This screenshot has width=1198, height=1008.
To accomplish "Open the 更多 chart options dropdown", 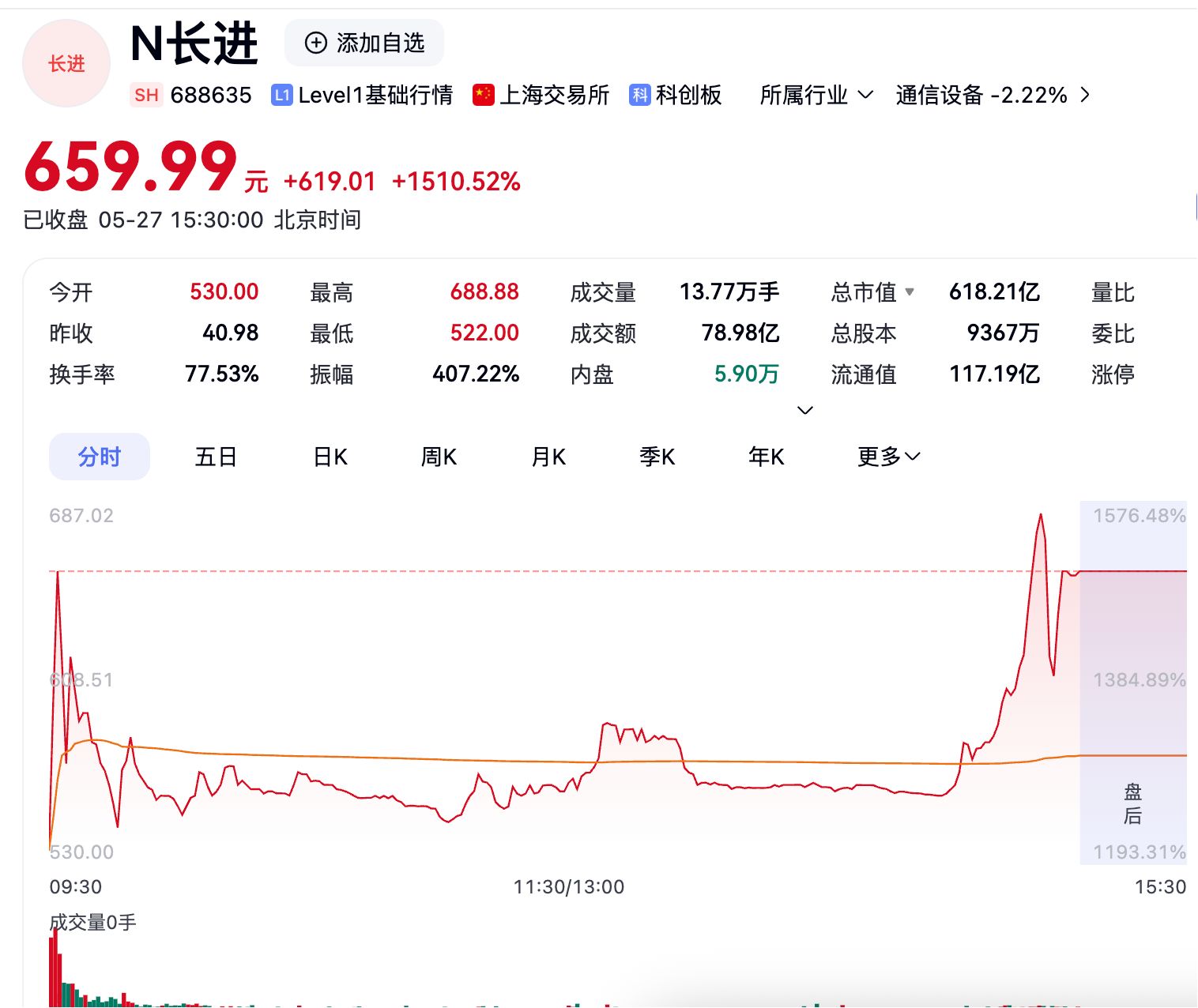I will click(889, 457).
